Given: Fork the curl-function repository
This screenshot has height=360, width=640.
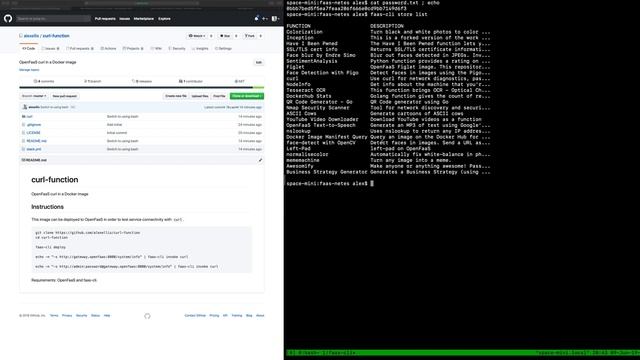Looking at the screenshot, I should (250, 36).
